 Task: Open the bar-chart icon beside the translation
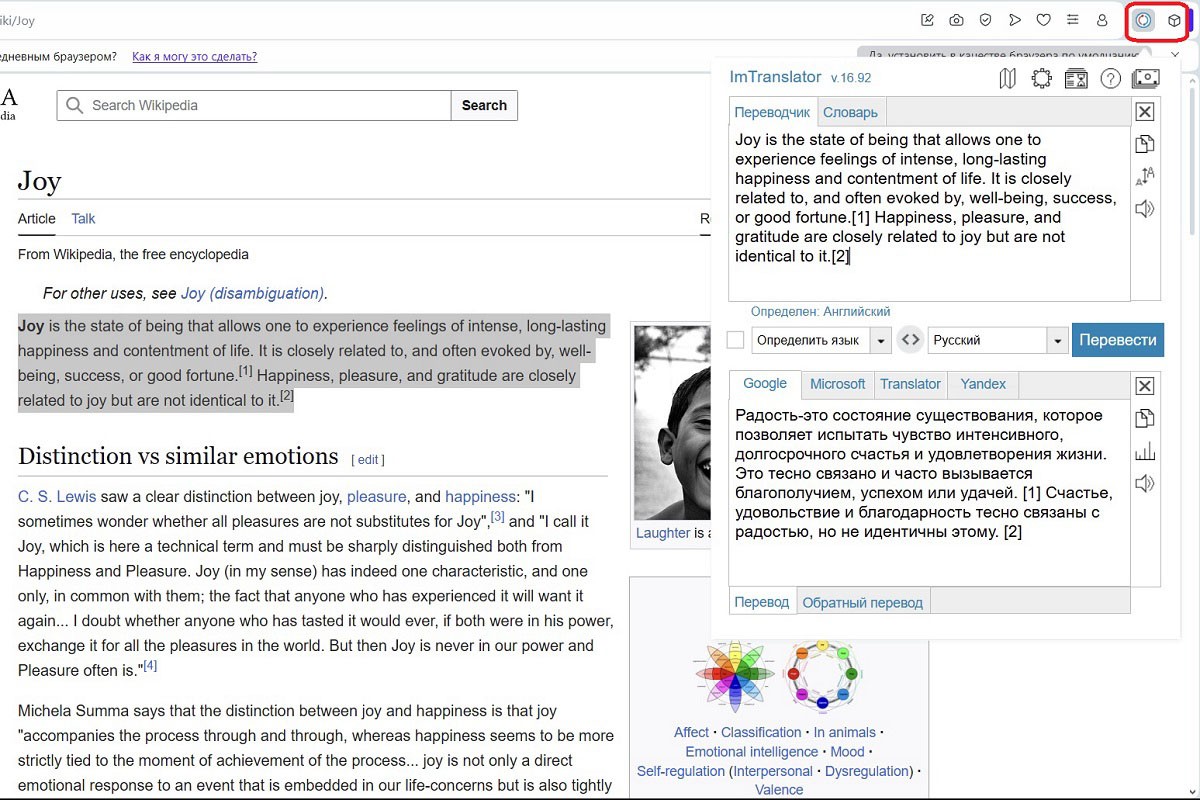[x=1145, y=451]
